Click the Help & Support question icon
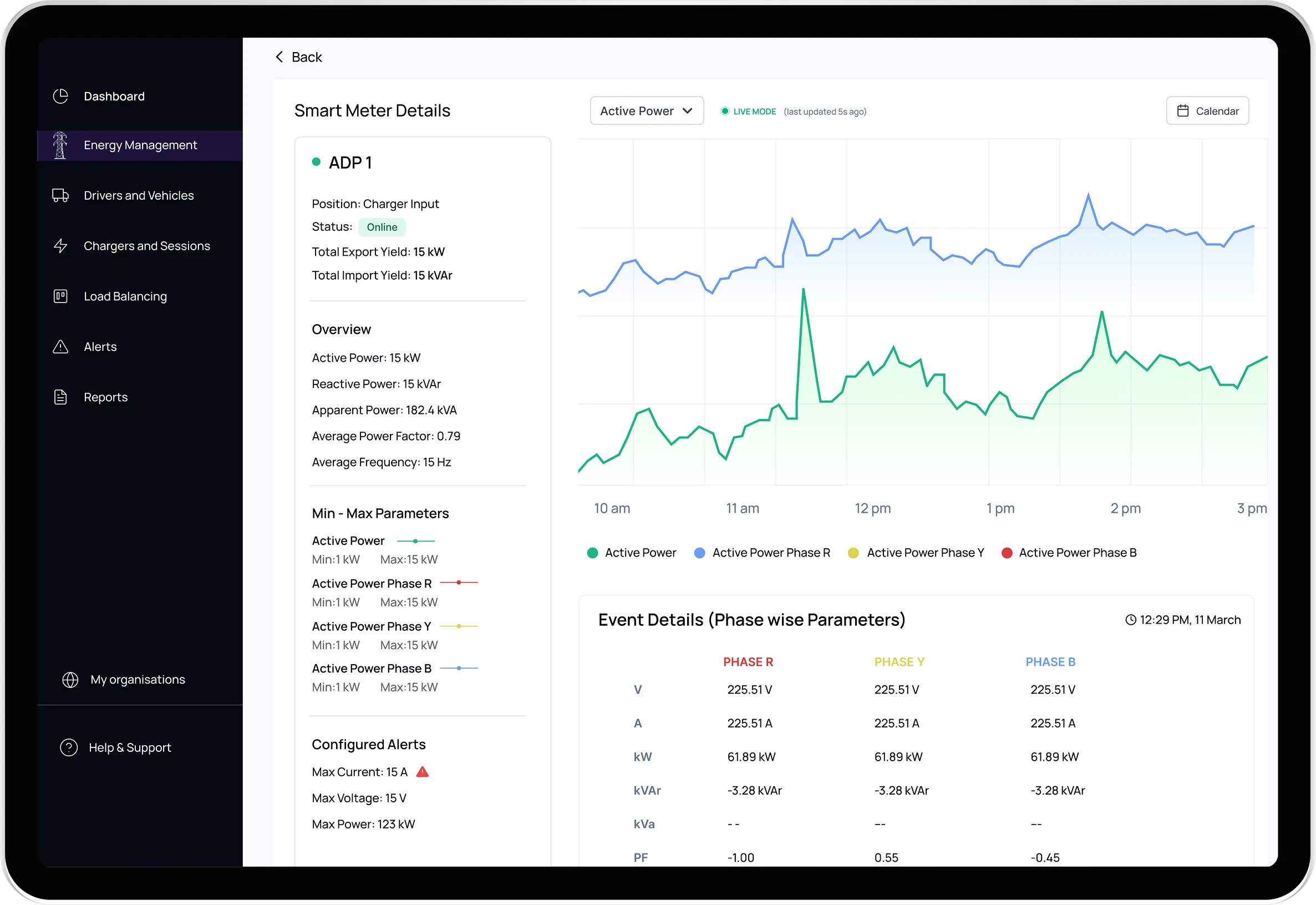 point(69,747)
